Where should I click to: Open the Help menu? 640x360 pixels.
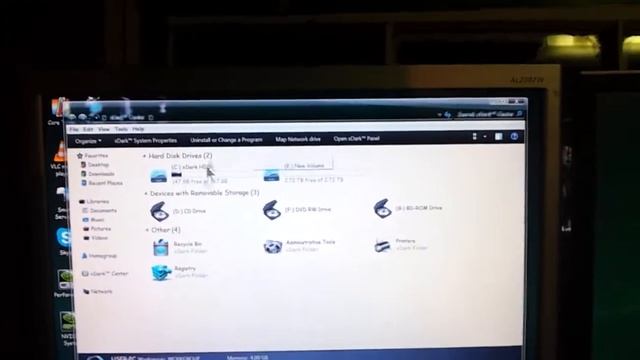tap(138, 129)
